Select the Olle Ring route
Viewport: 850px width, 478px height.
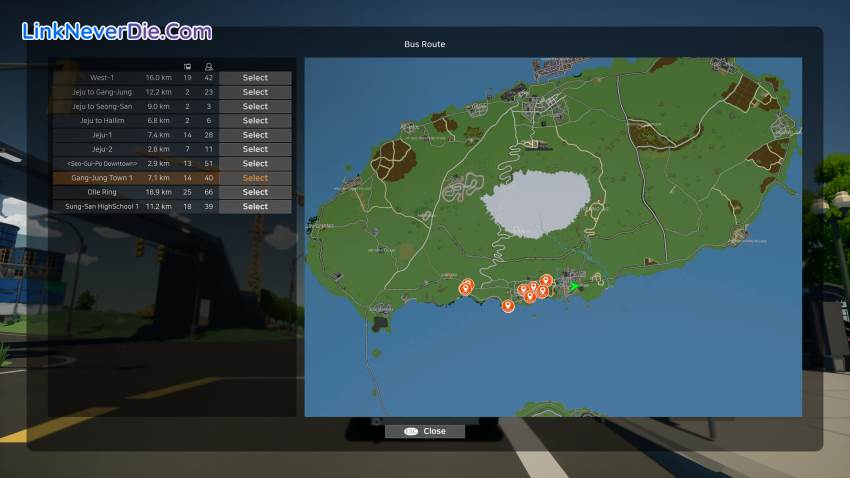tap(255, 192)
